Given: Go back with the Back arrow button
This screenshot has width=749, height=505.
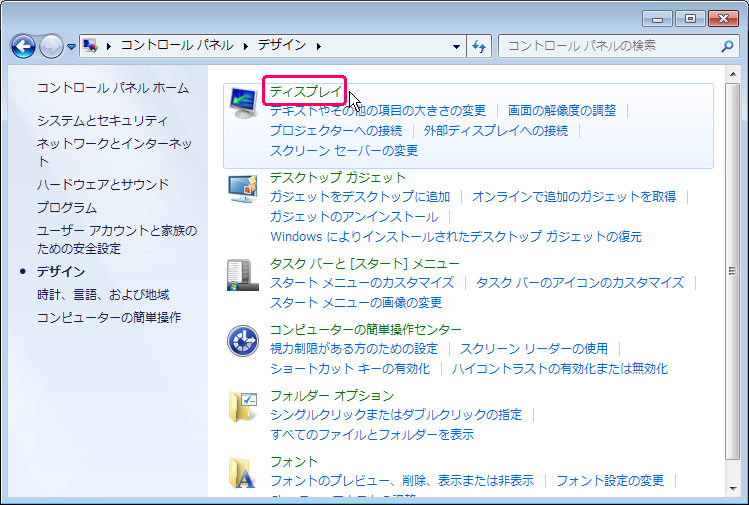Looking at the screenshot, I should pyautogui.click(x=23, y=46).
